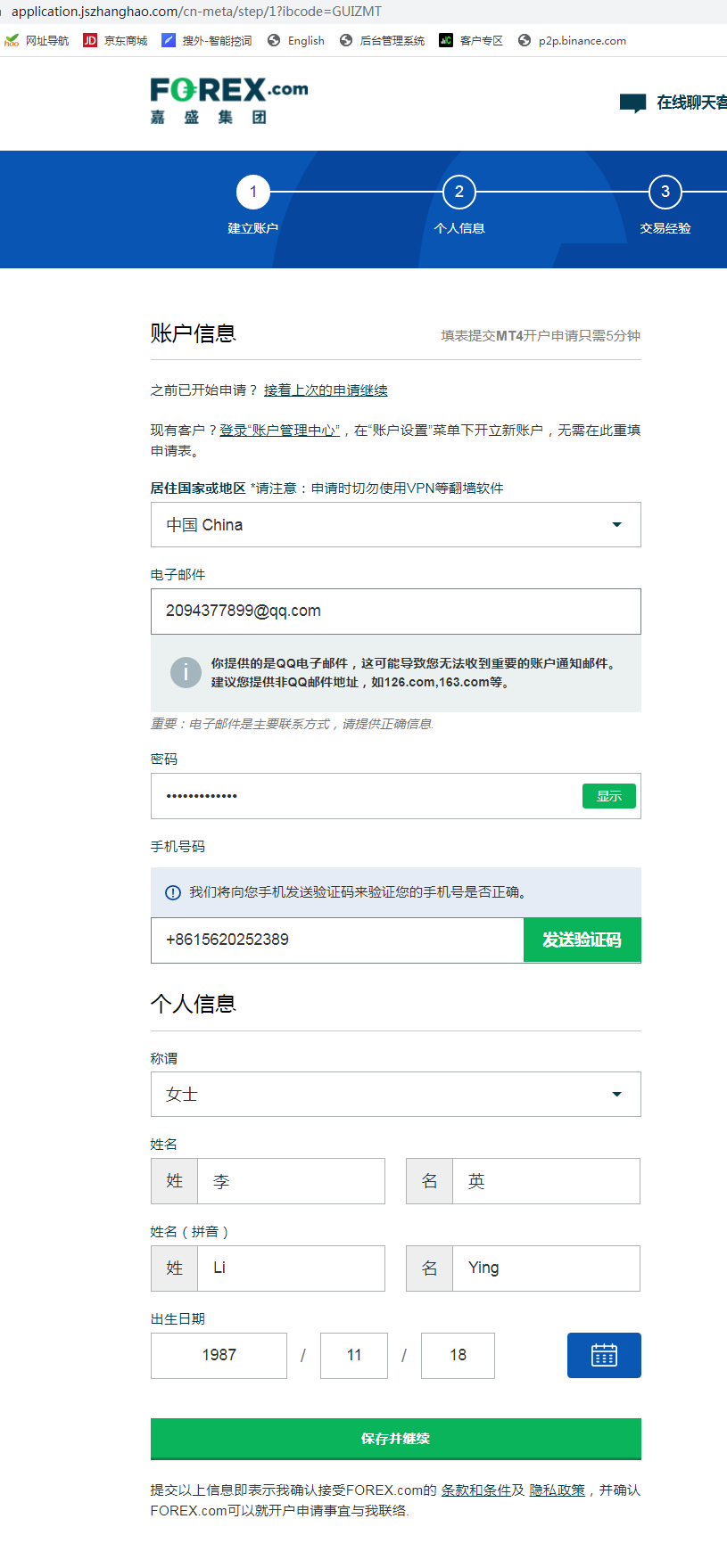The width and height of the screenshot is (727, 1568).
Task: Open the online chat speech bubble icon
Action: pyautogui.click(x=632, y=103)
